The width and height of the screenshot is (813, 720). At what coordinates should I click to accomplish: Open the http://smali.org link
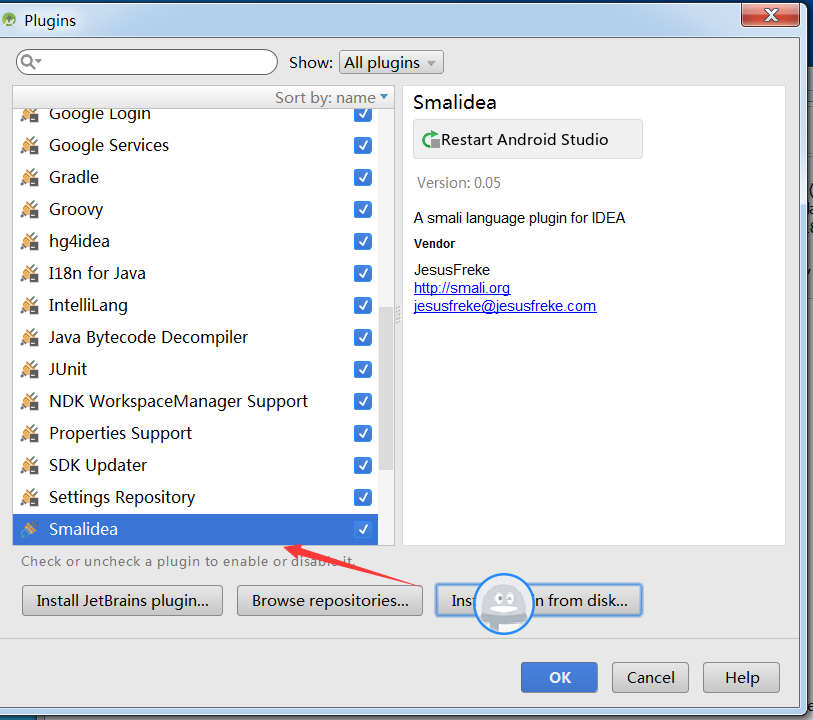pyautogui.click(x=462, y=288)
